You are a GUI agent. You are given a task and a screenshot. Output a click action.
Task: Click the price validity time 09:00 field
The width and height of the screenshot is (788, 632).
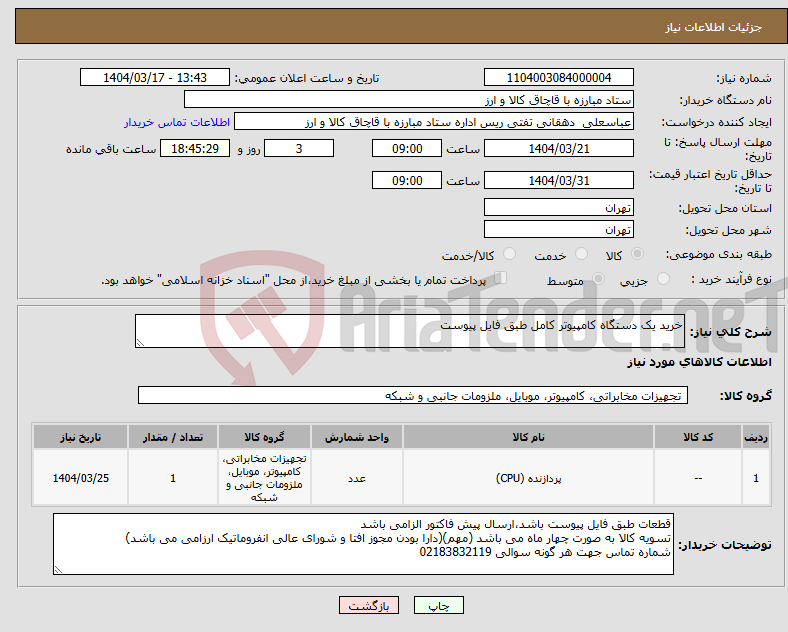click(407, 180)
